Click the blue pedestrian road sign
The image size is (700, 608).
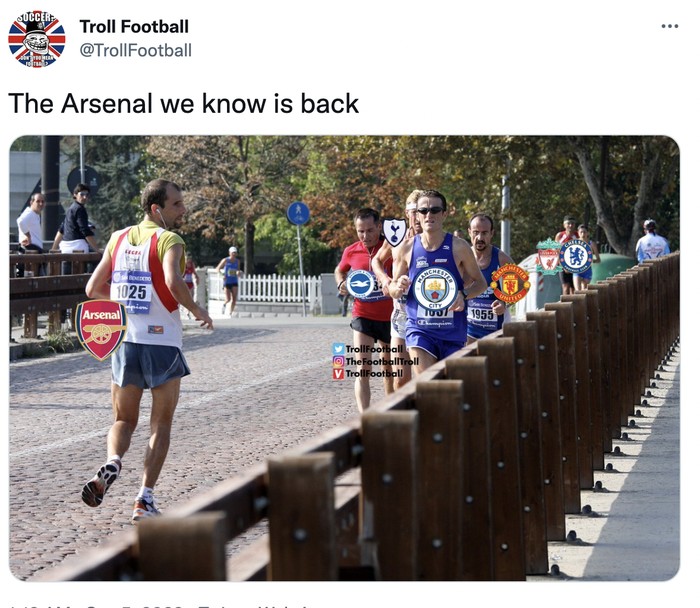click(298, 214)
